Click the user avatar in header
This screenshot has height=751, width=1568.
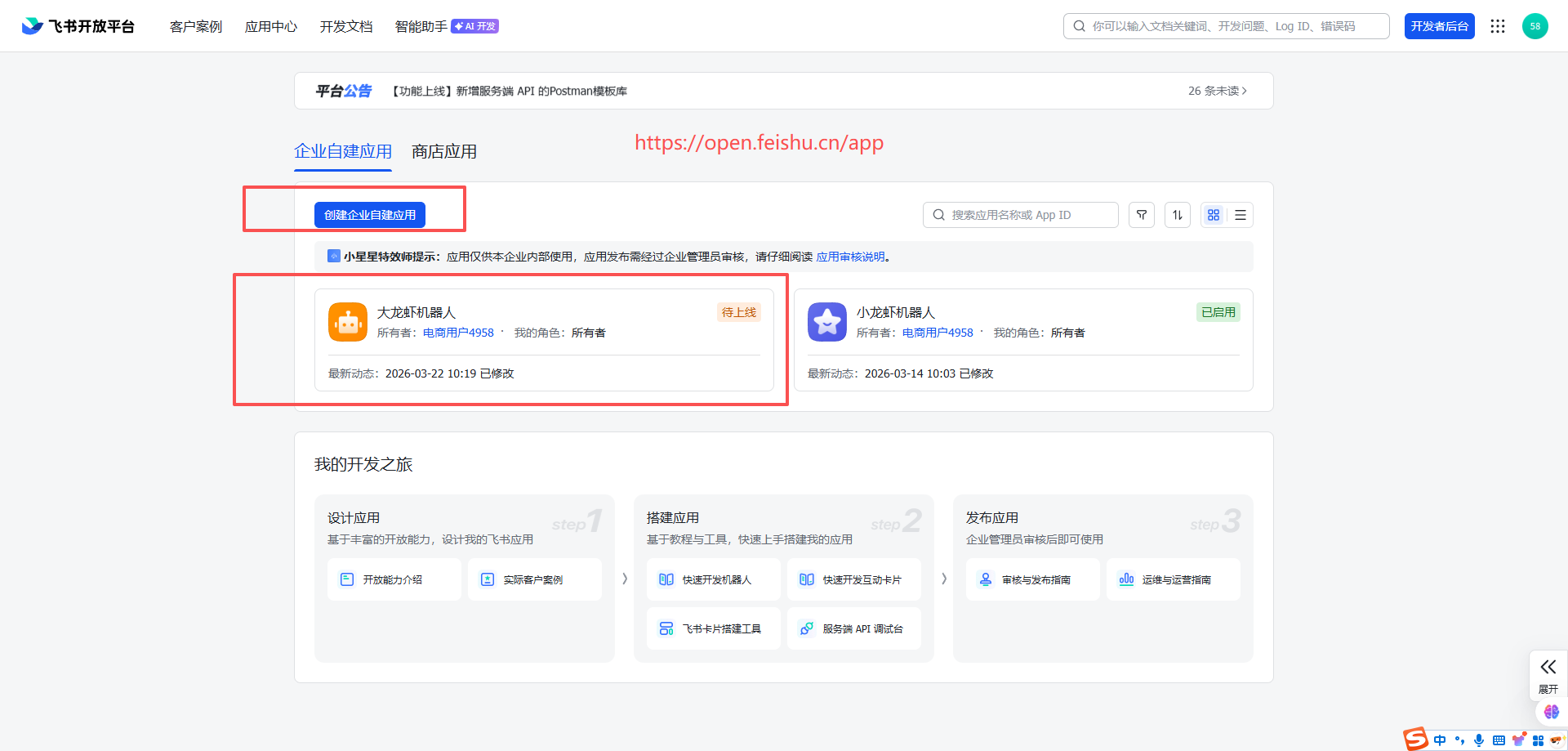click(x=1535, y=26)
